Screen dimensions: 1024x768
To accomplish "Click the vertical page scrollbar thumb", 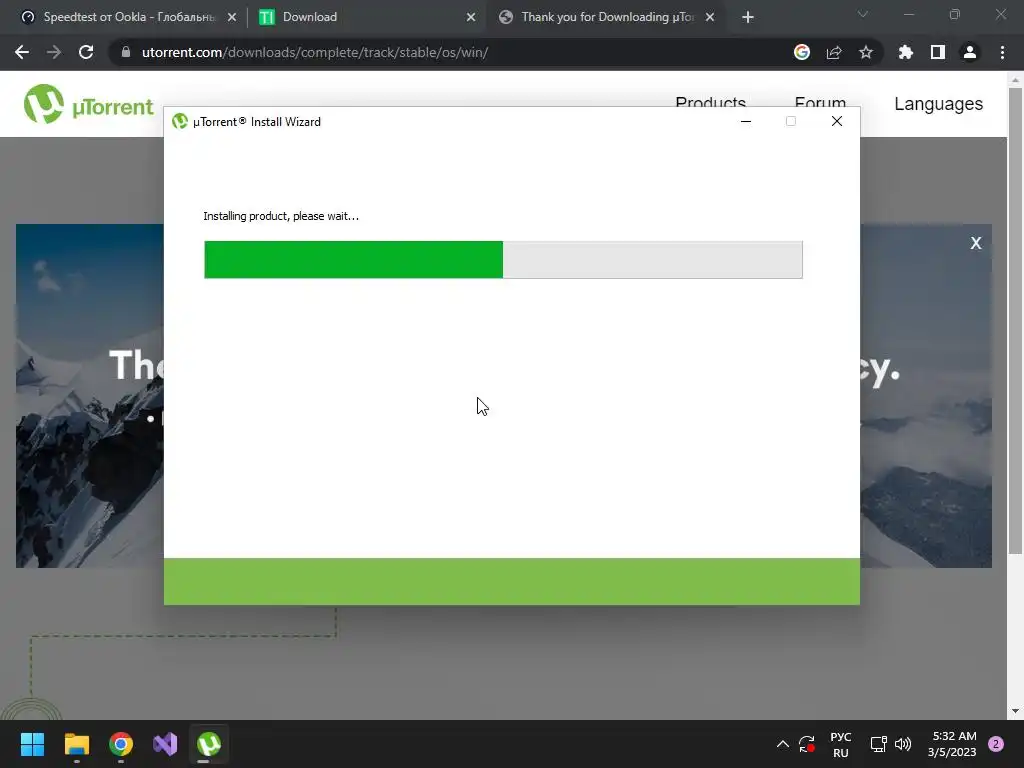I will tap(1015, 320).
